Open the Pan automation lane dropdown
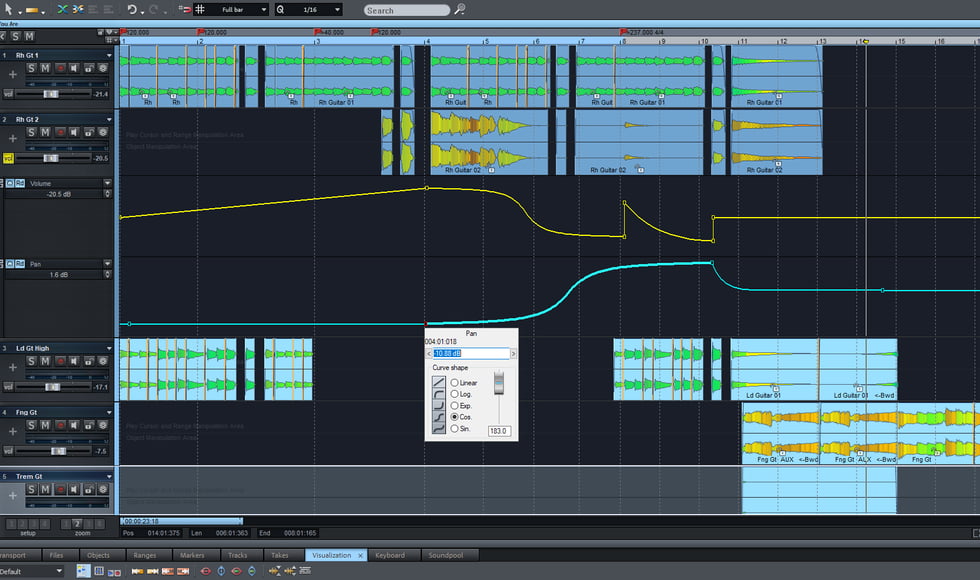 (108, 264)
